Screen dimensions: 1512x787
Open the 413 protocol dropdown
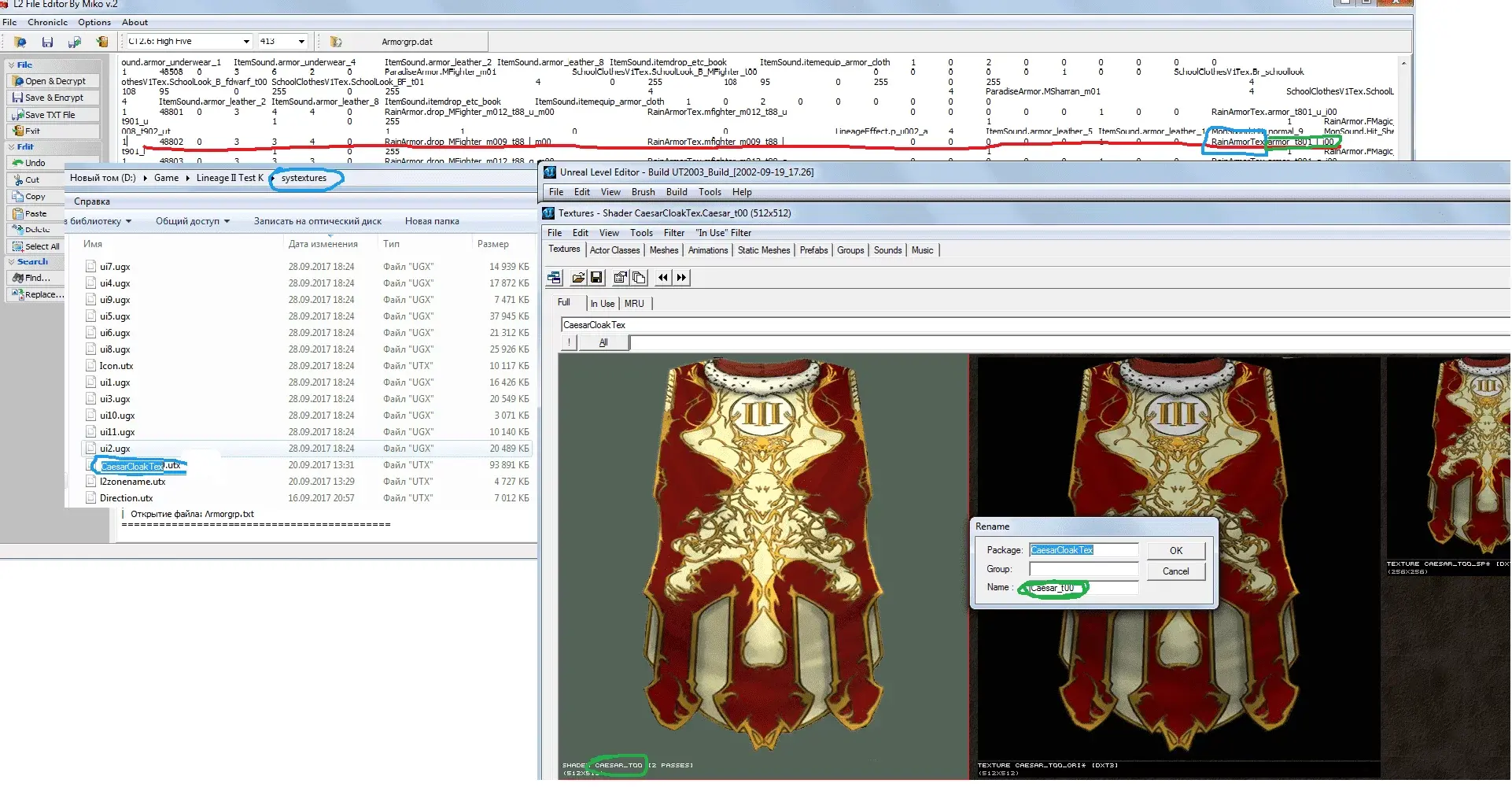[x=301, y=42]
